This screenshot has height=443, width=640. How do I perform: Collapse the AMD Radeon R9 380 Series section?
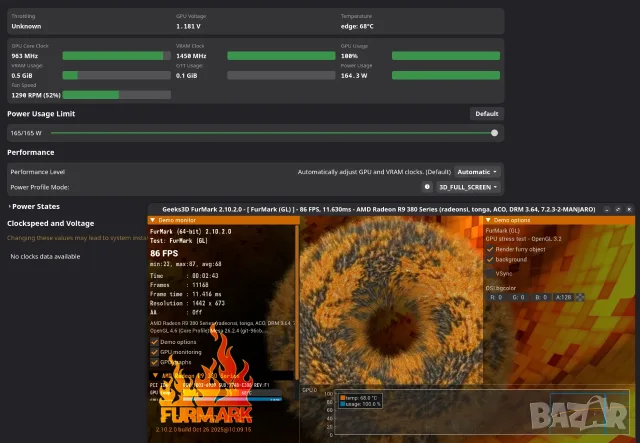[x=155, y=375]
